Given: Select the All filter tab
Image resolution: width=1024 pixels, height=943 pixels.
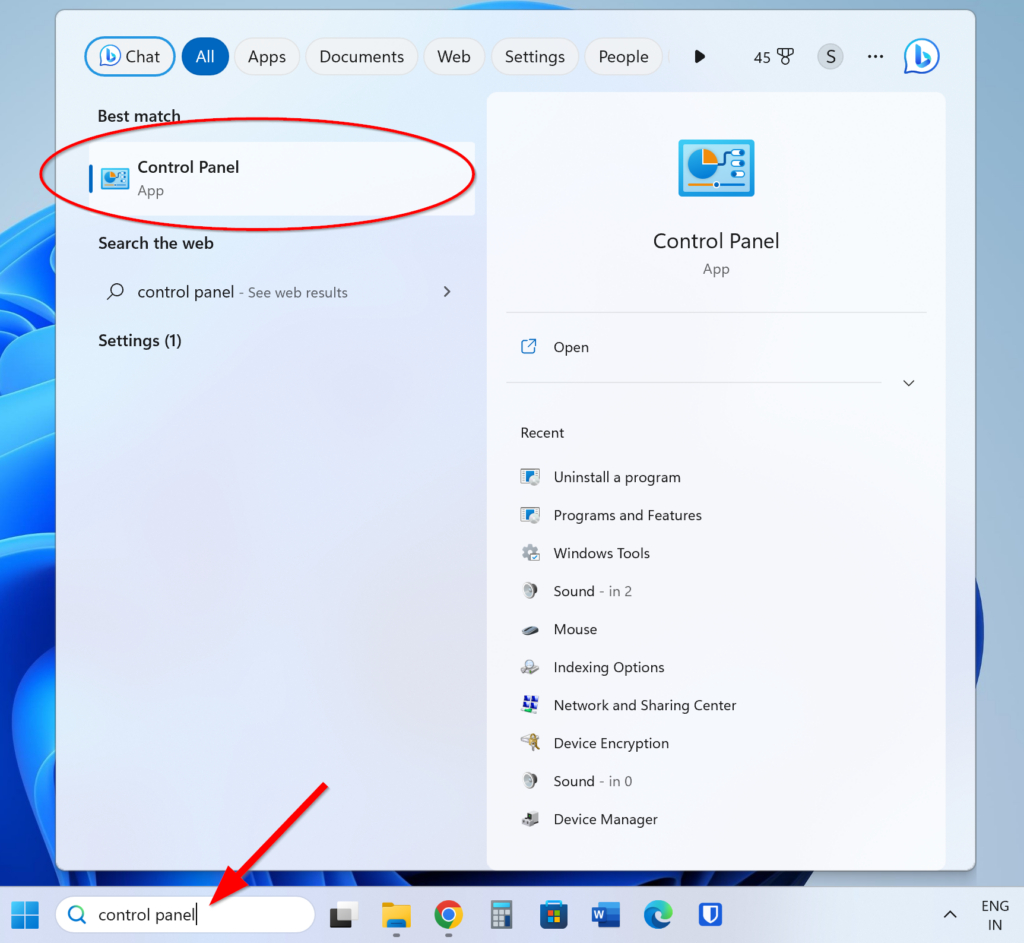Looking at the screenshot, I should (x=205, y=57).
